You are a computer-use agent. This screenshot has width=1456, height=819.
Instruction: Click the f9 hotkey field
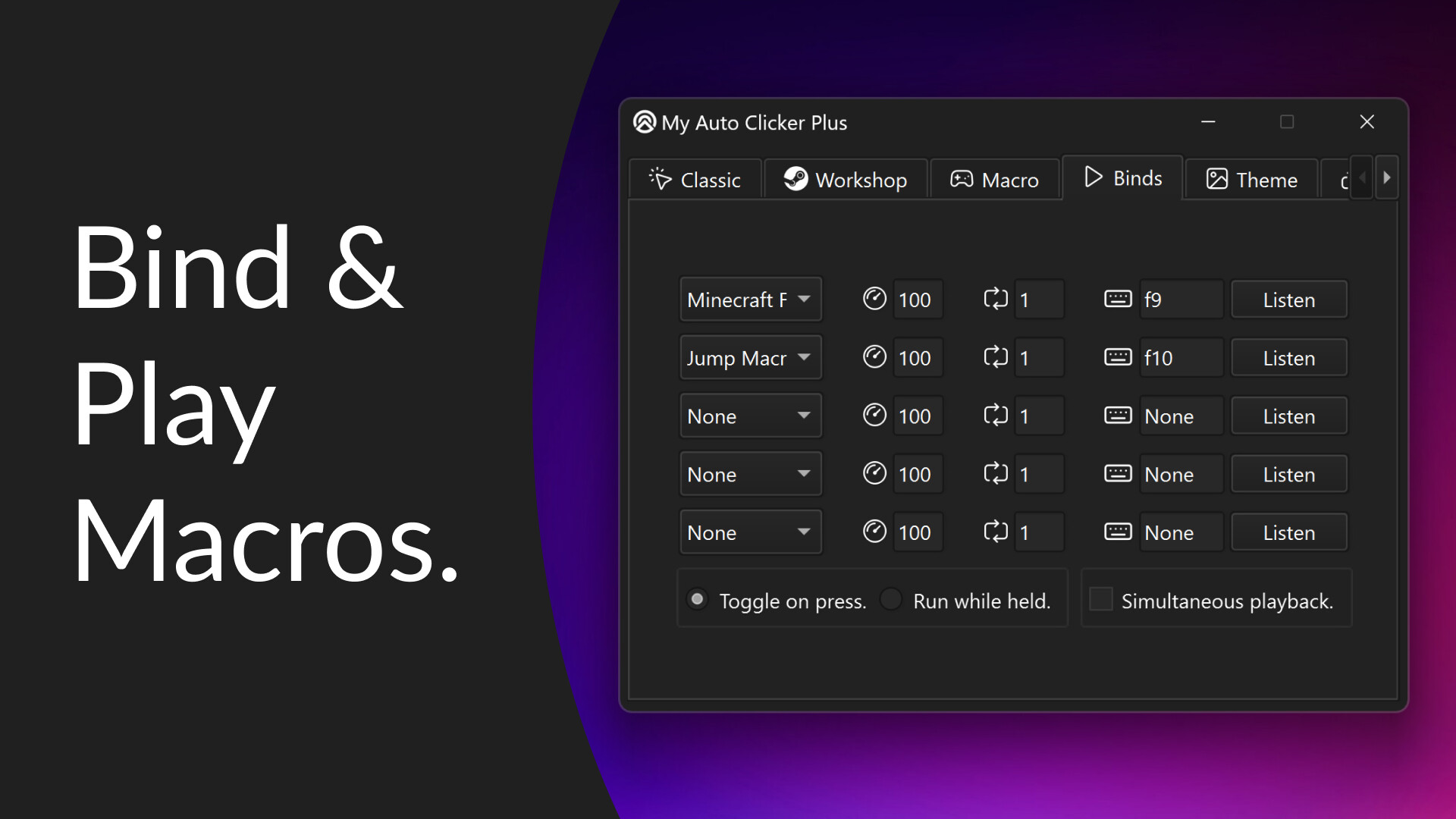pyautogui.click(x=1181, y=300)
